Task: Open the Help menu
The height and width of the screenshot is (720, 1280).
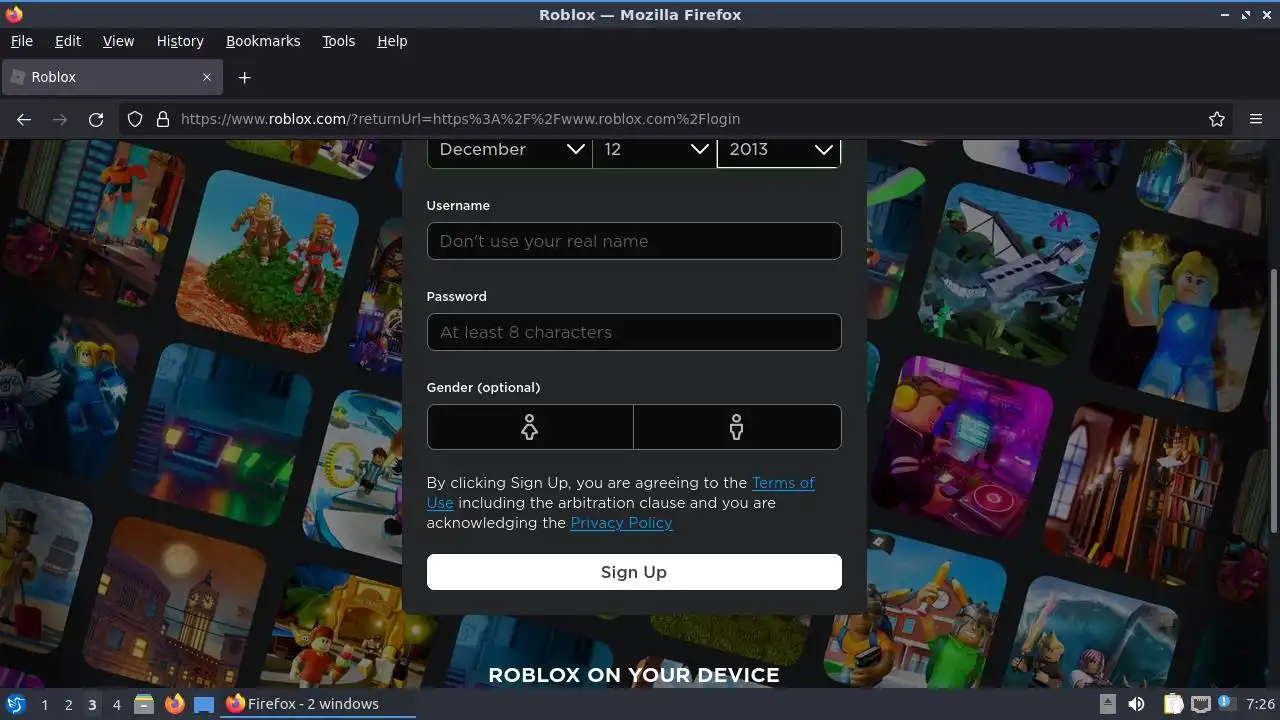Action: (x=392, y=41)
